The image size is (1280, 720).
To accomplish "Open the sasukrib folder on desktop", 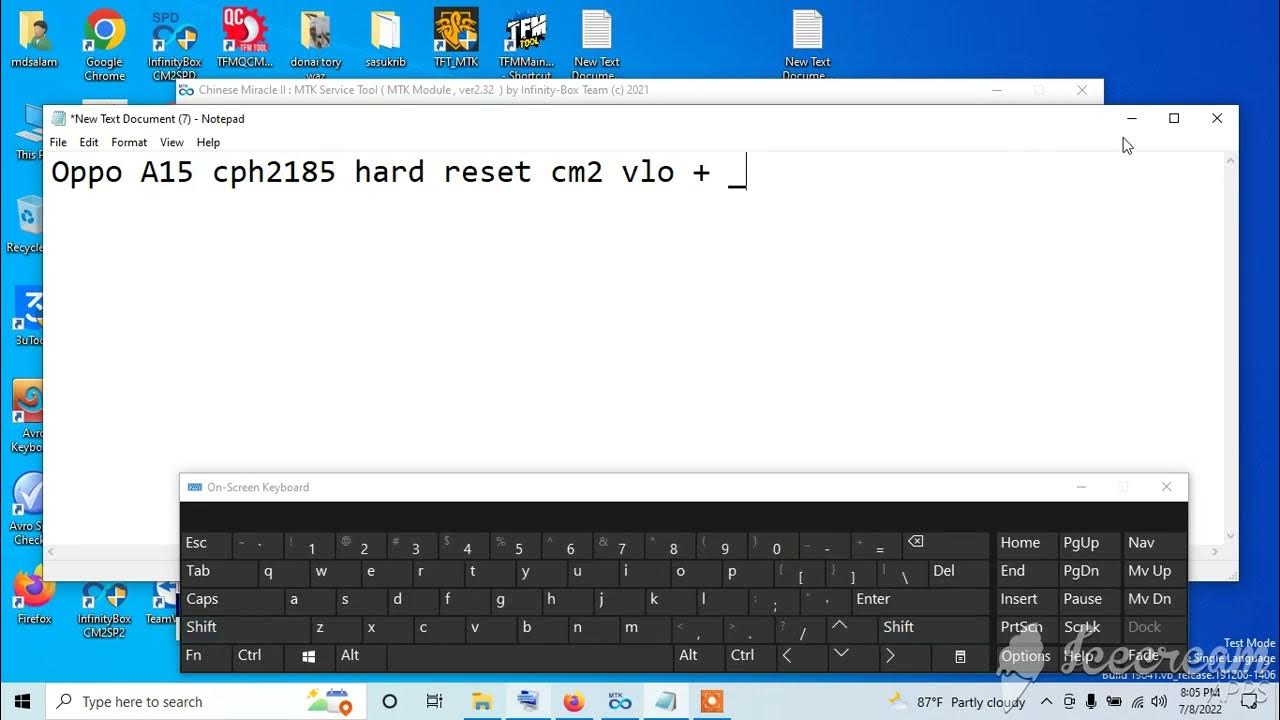I will (x=386, y=40).
